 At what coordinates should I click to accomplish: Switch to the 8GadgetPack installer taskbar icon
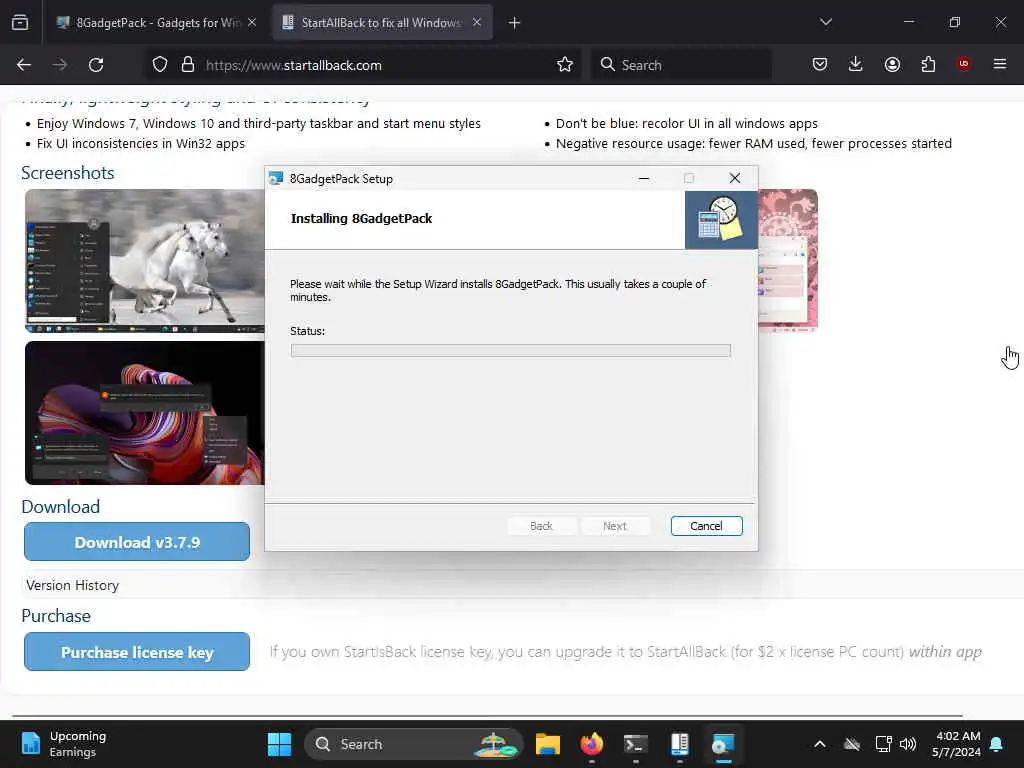click(723, 744)
